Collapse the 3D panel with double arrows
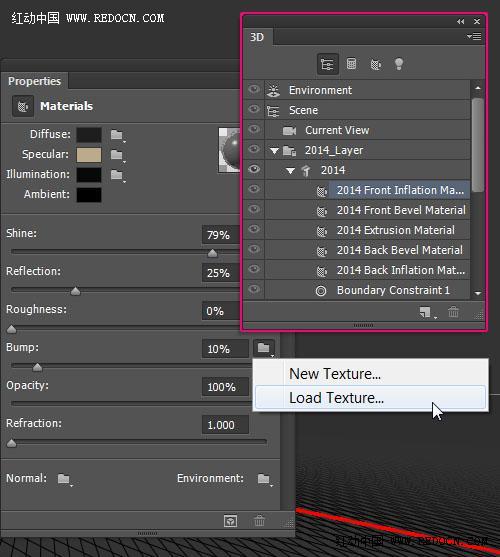The width and height of the screenshot is (500, 557). [461, 22]
